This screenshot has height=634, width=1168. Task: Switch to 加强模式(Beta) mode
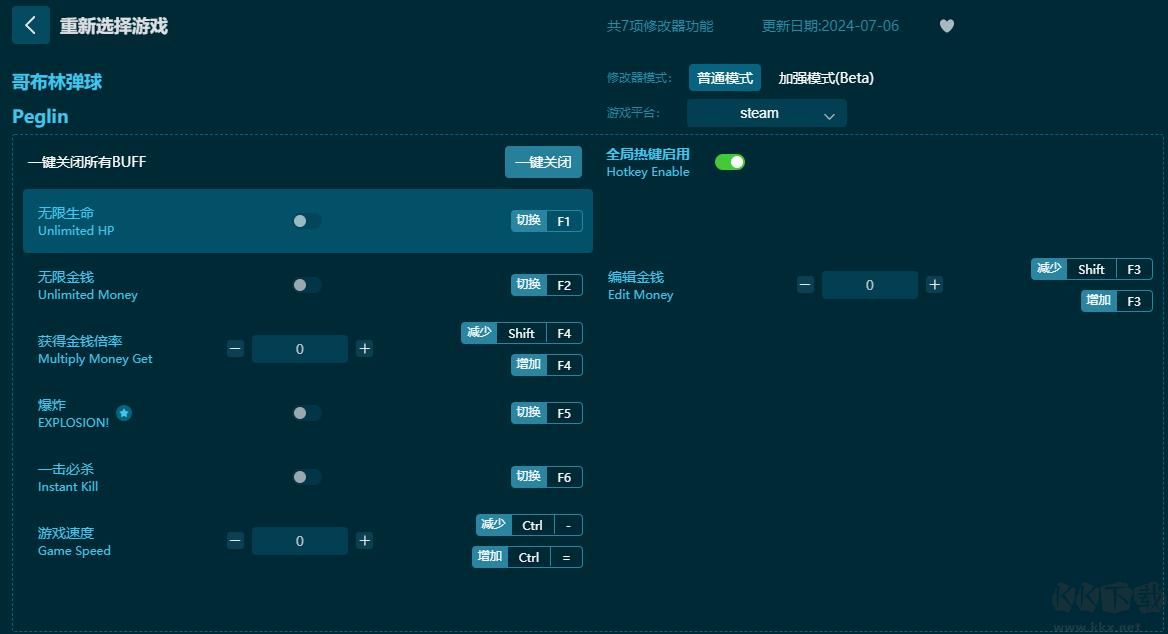pos(825,78)
